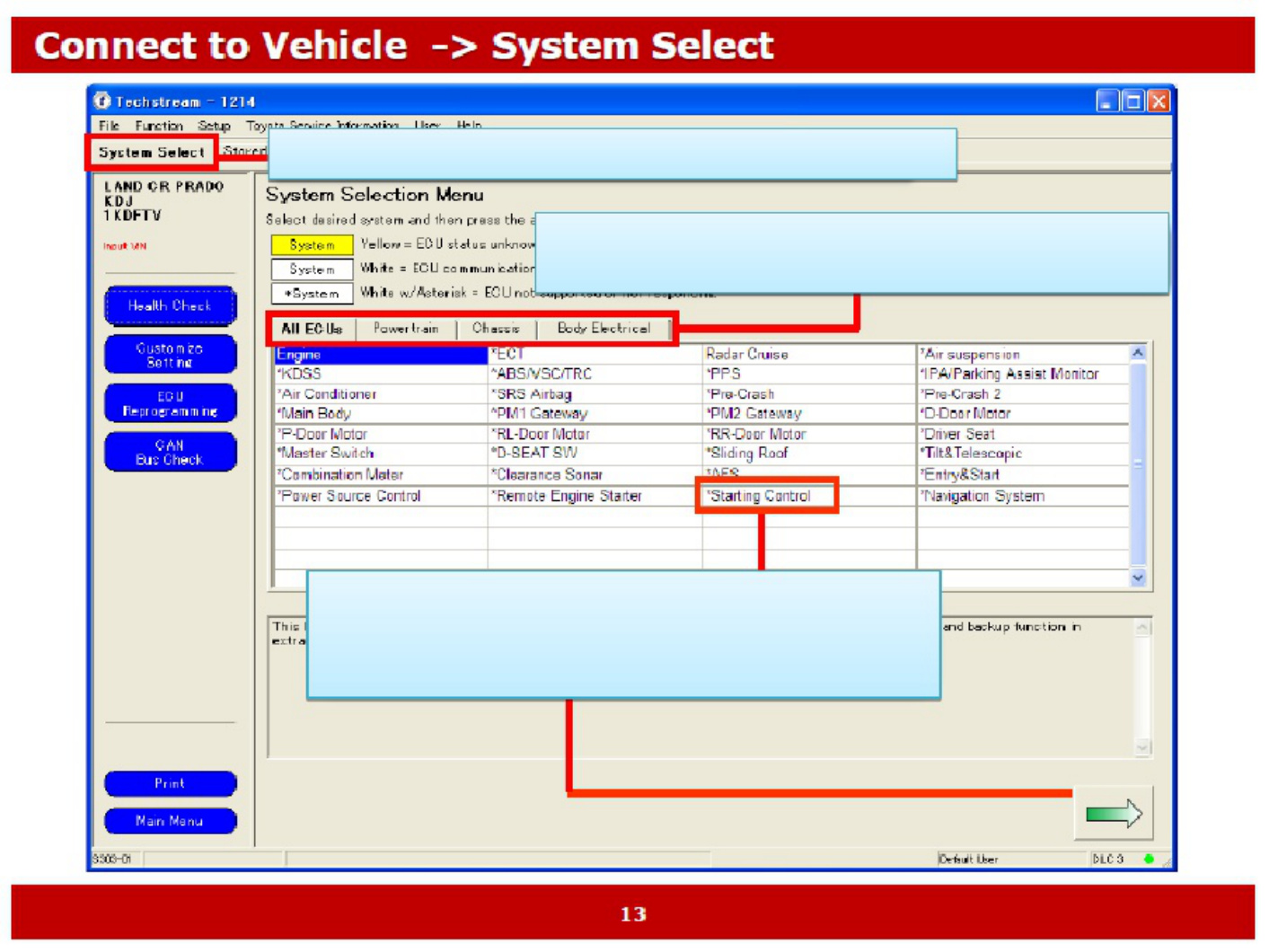Select the ECT system

595,355
